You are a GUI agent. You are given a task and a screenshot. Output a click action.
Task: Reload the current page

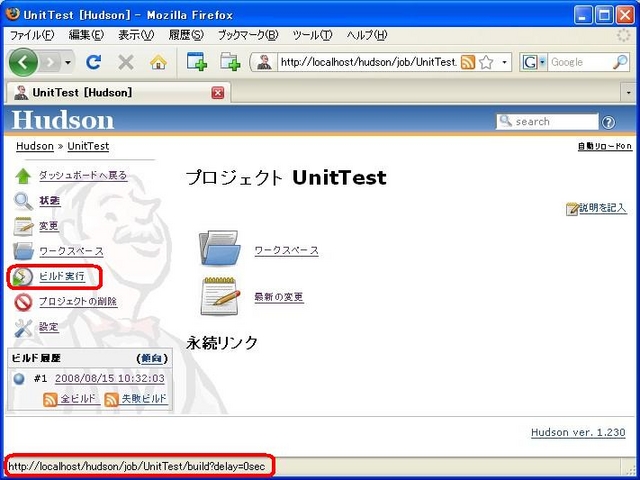[x=93, y=62]
